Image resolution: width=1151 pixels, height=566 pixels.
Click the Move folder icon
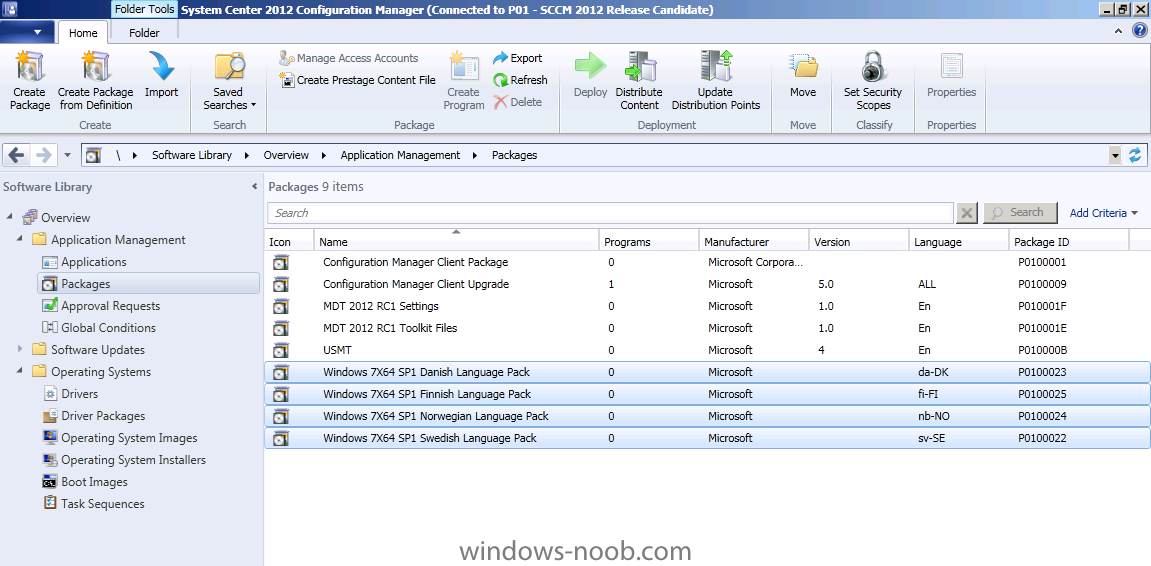tap(803, 66)
